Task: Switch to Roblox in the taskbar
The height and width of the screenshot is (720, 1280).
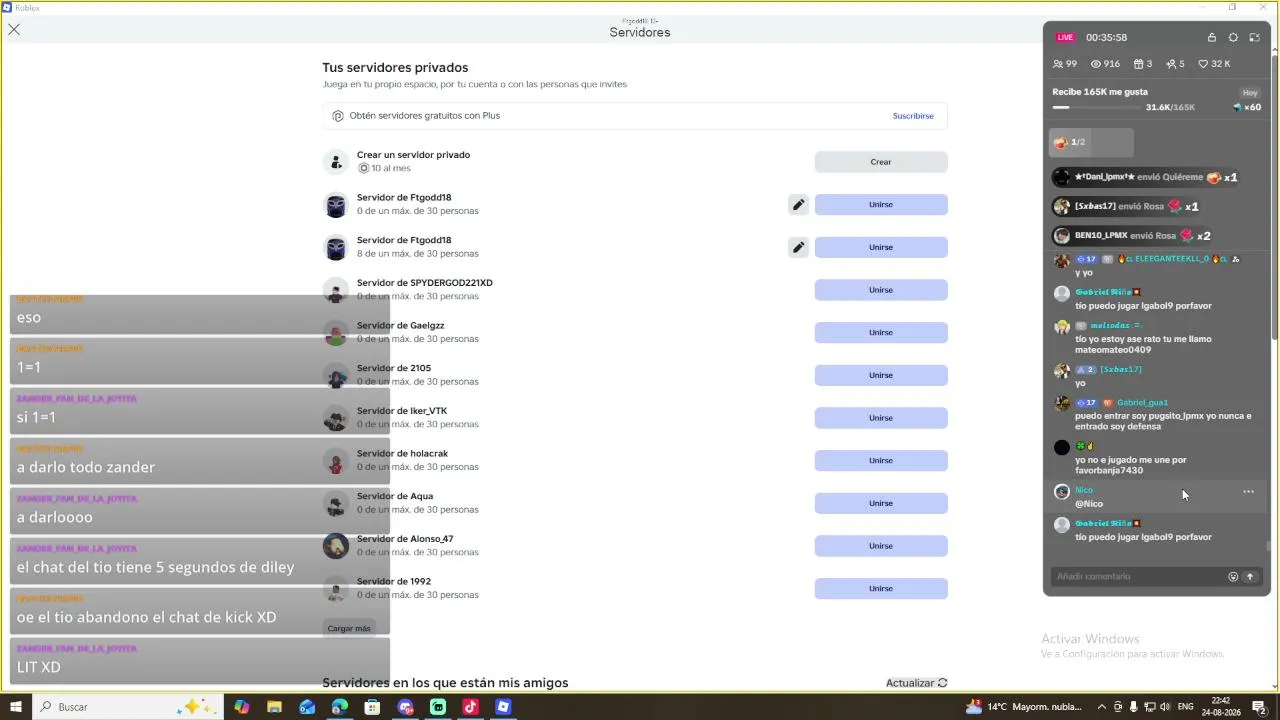Action: 503,707
